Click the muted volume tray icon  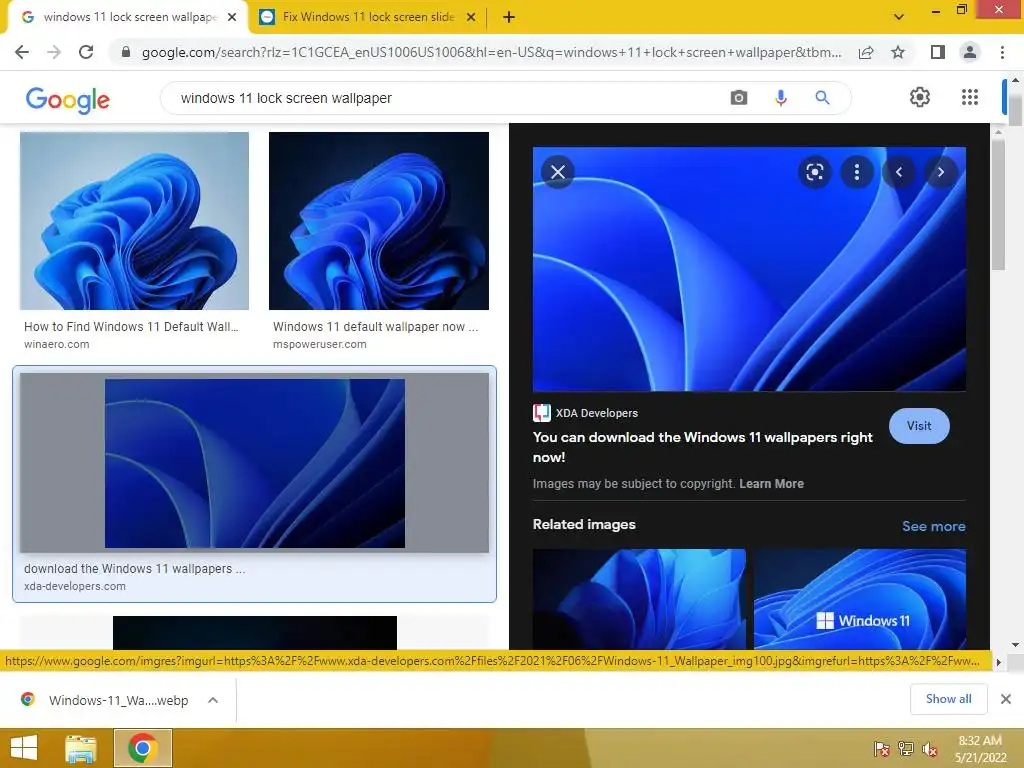[x=930, y=749]
